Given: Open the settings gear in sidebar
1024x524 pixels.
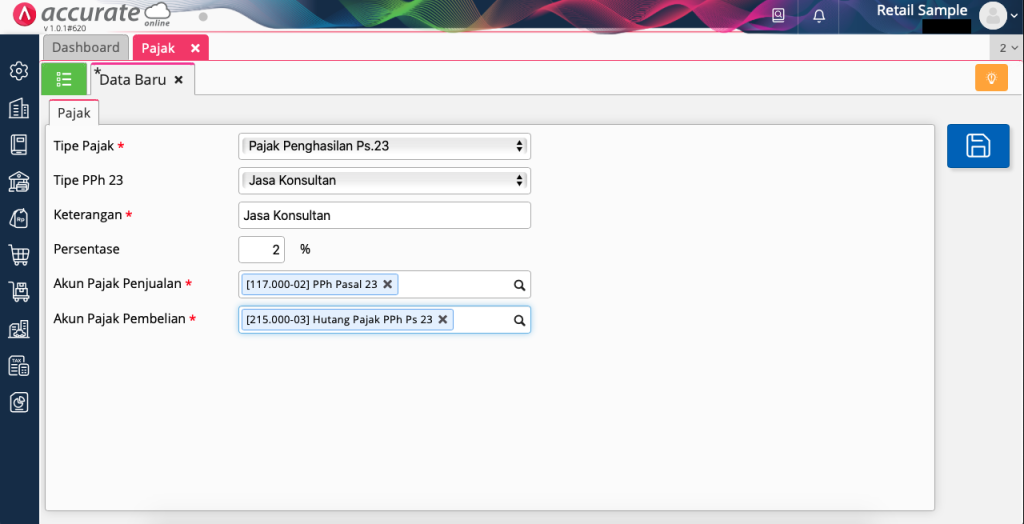Looking at the screenshot, I should [x=18, y=71].
